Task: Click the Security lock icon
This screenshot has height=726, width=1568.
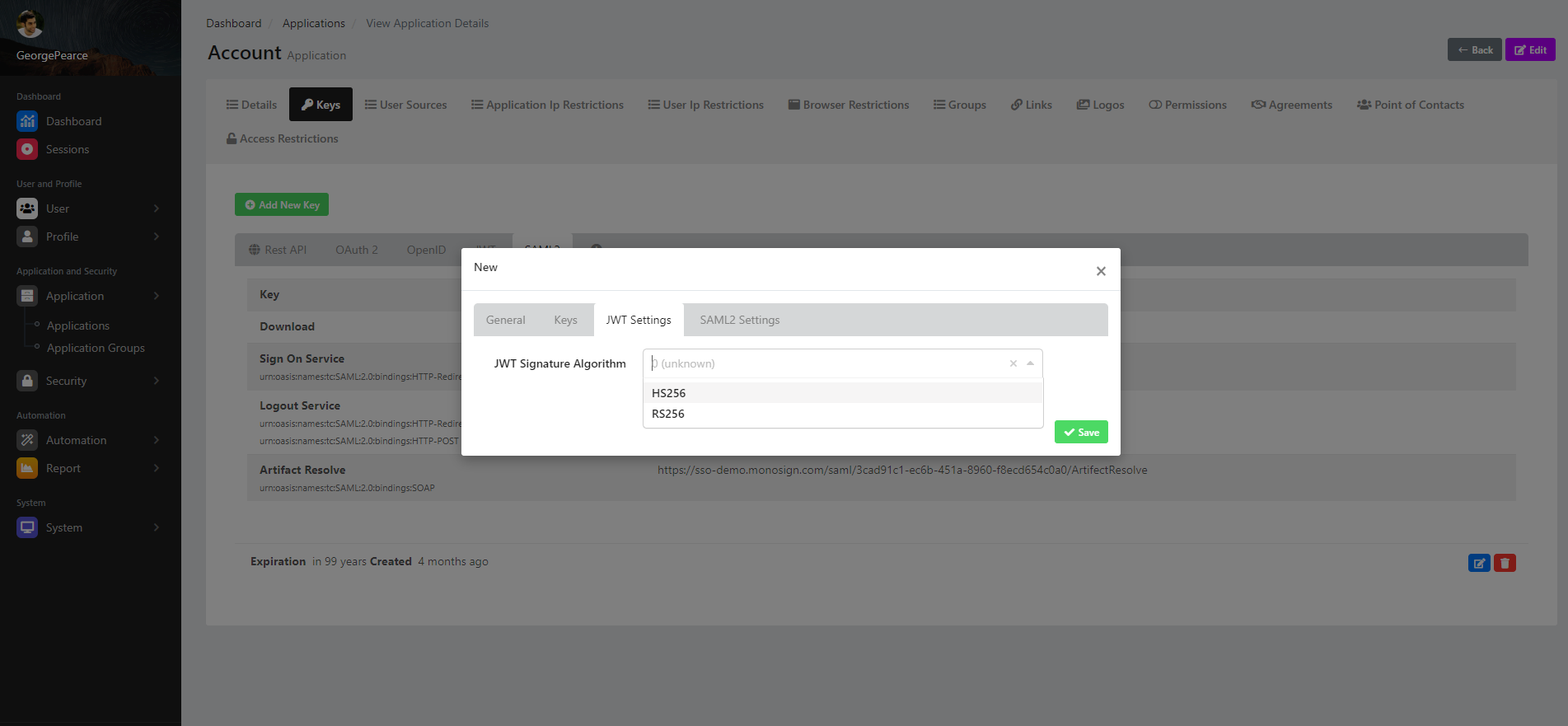Action: click(x=27, y=381)
